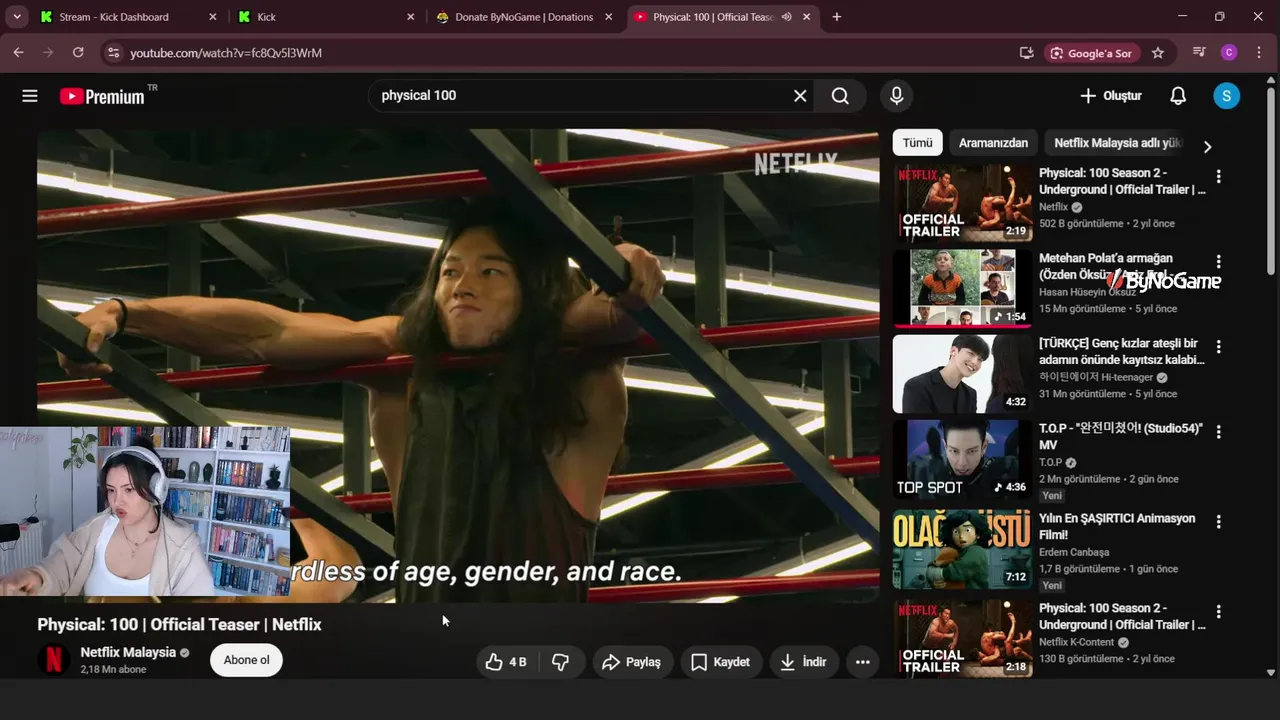Viewport: 1280px width, 720px height.
Task: View site information in address bar
Action: pos(113,53)
